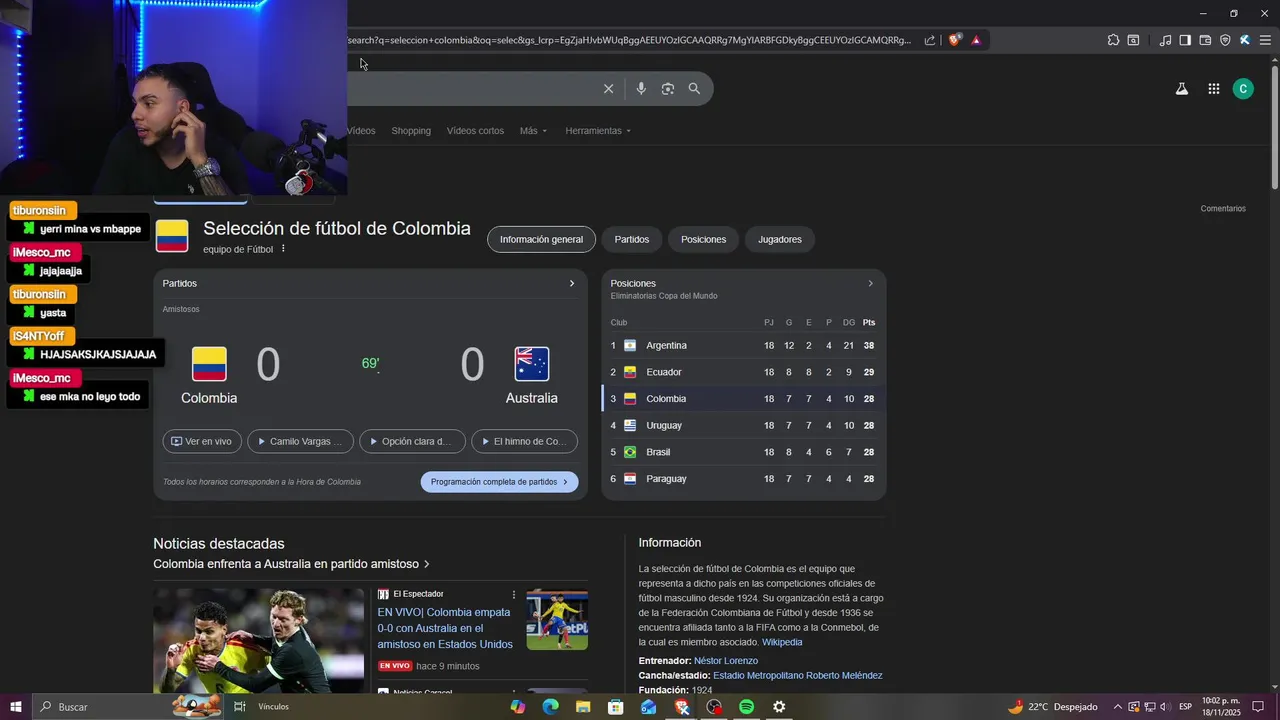
Task: Select the Ecuador row in standings
Action: pos(743,372)
